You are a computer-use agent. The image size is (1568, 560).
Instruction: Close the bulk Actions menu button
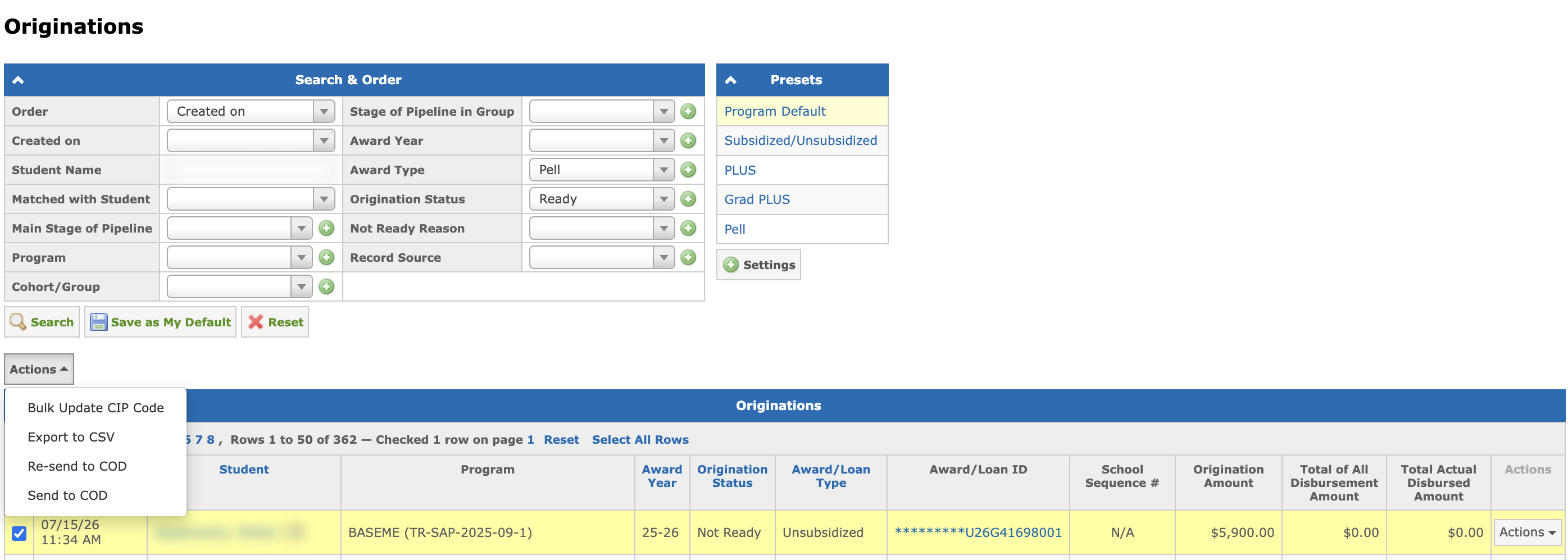[x=39, y=369]
